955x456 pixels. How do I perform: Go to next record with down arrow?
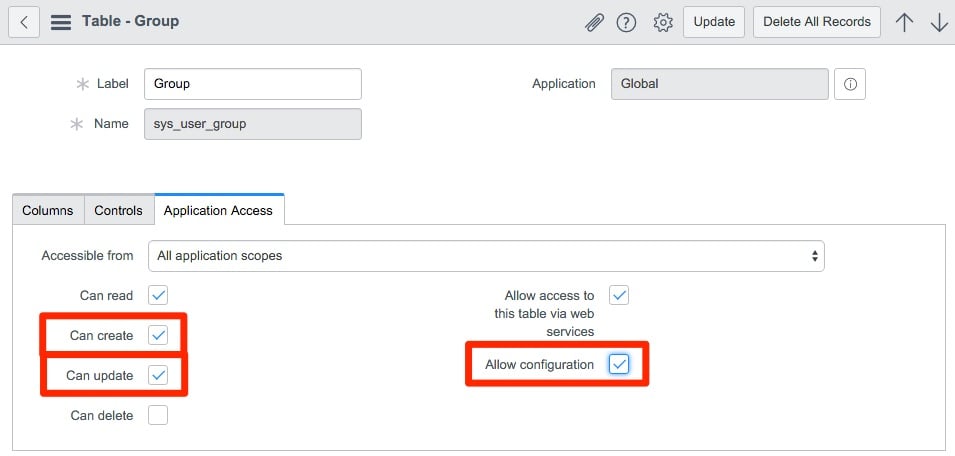point(938,22)
